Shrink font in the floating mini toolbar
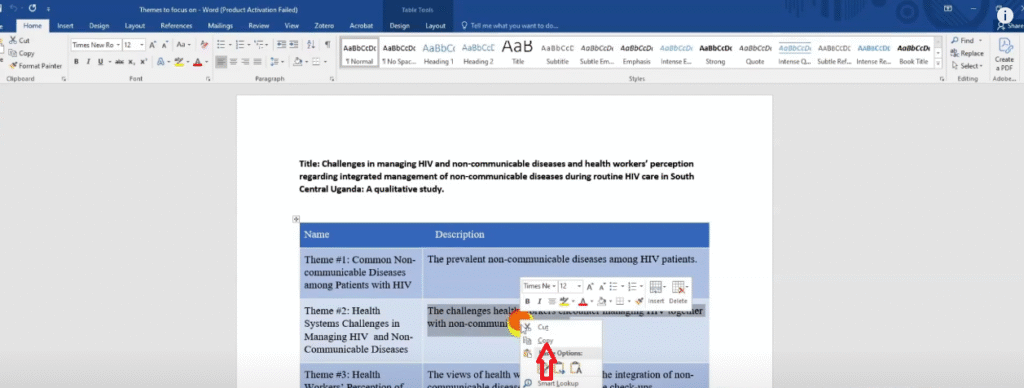This screenshot has width=1024, height=388. 601,286
